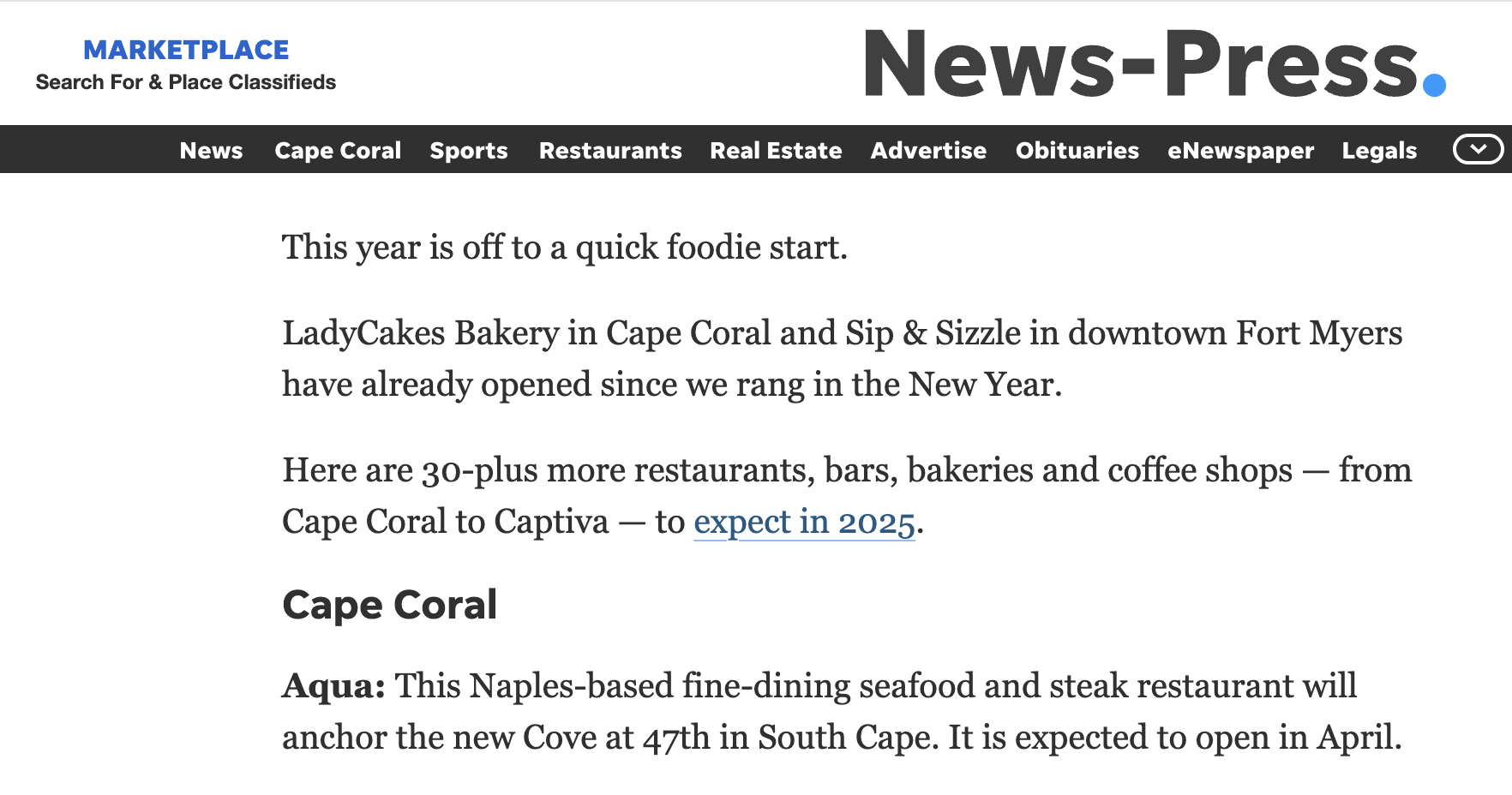Open Cape Coral in the navigation bar
This screenshot has height=795, width=1512.
[x=338, y=150]
